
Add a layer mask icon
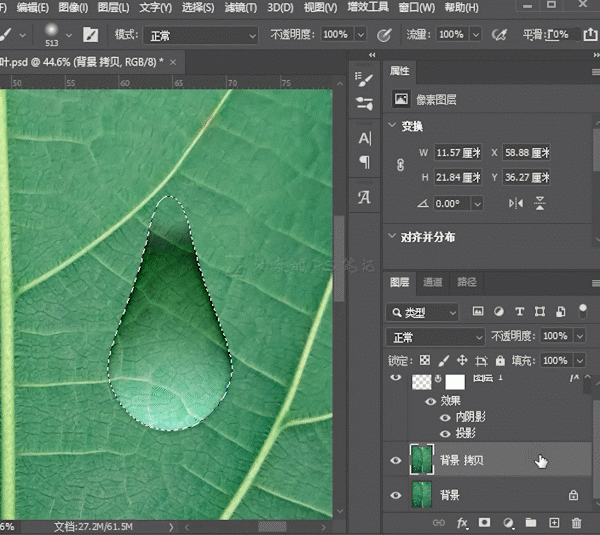(x=484, y=522)
